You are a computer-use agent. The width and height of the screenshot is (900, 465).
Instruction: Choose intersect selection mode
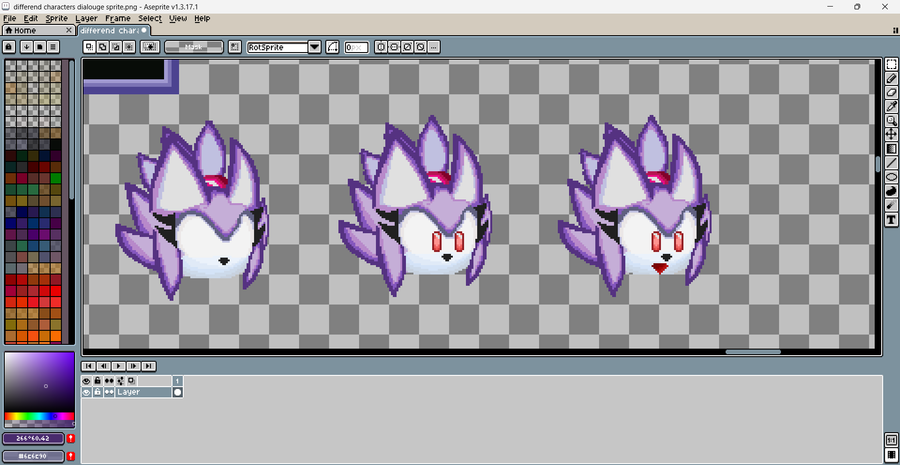(129, 47)
